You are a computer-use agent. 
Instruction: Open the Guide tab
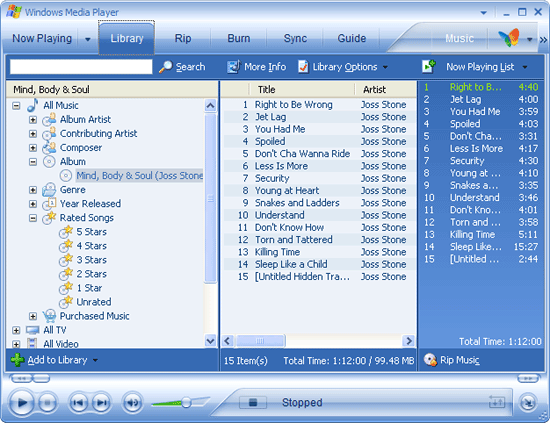pyautogui.click(x=351, y=38)
